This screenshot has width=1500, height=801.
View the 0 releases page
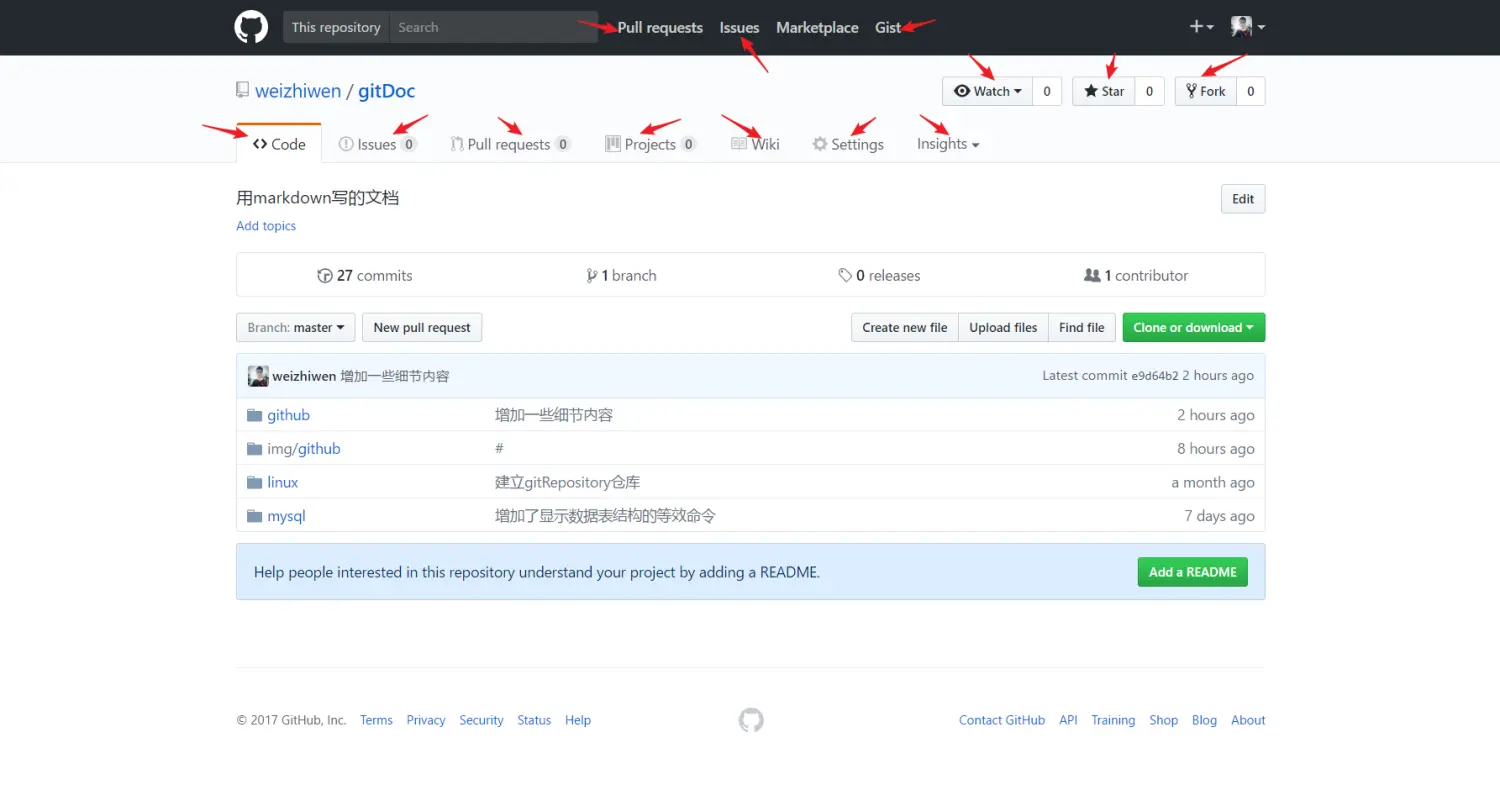(880, 275)
